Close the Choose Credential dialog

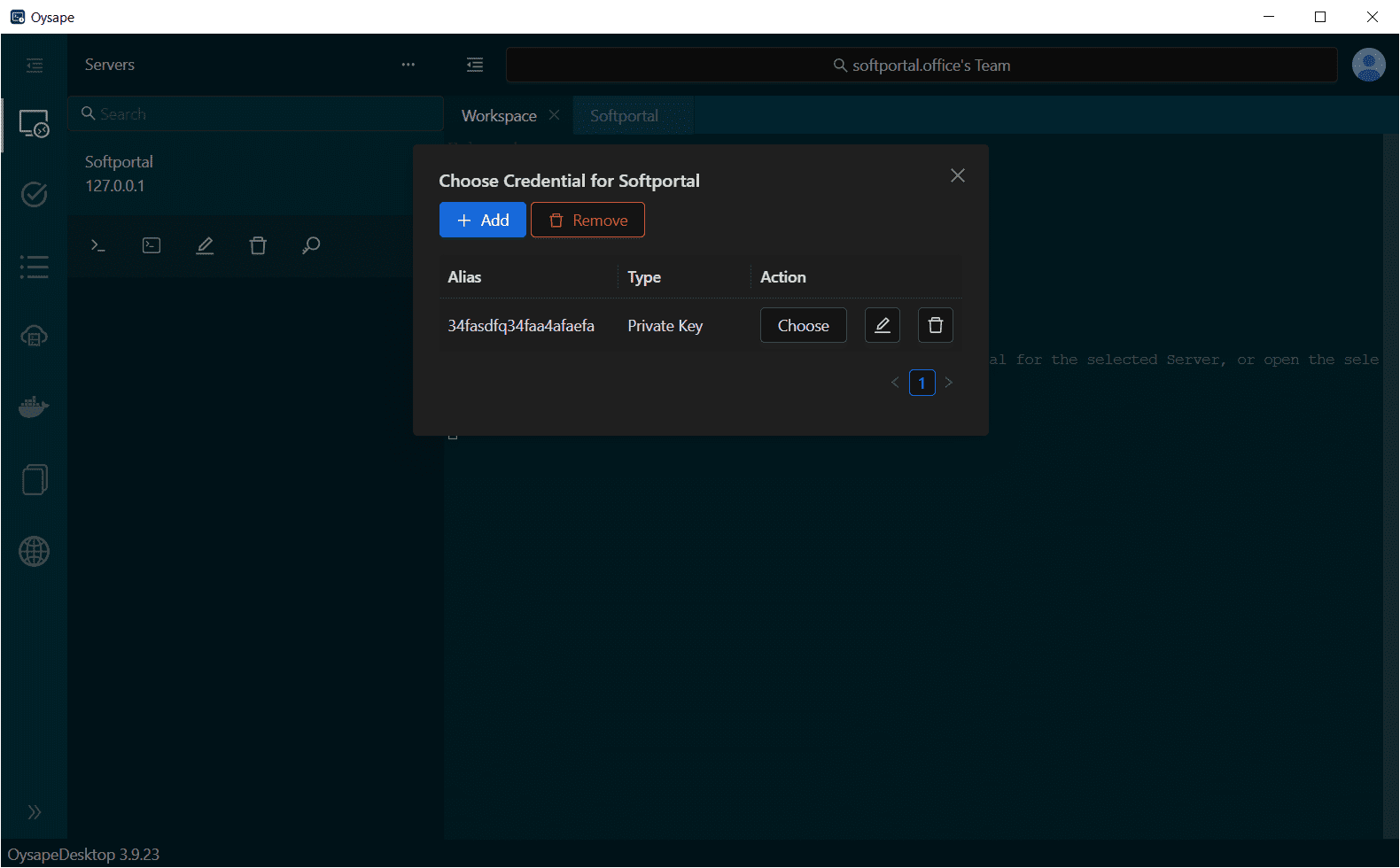click(958, 175)
